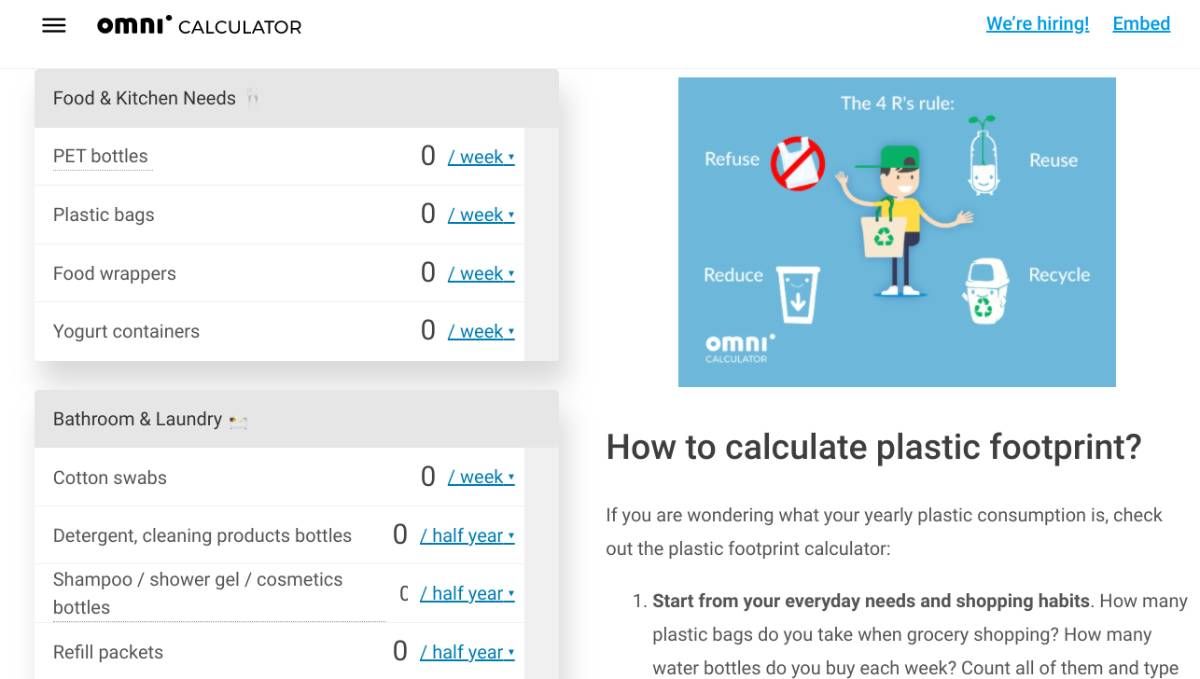This screenshot has width=1200, height=679.
Task: Open the Detergent bottles half year dropdown
Action: click(x=467, y=535)
